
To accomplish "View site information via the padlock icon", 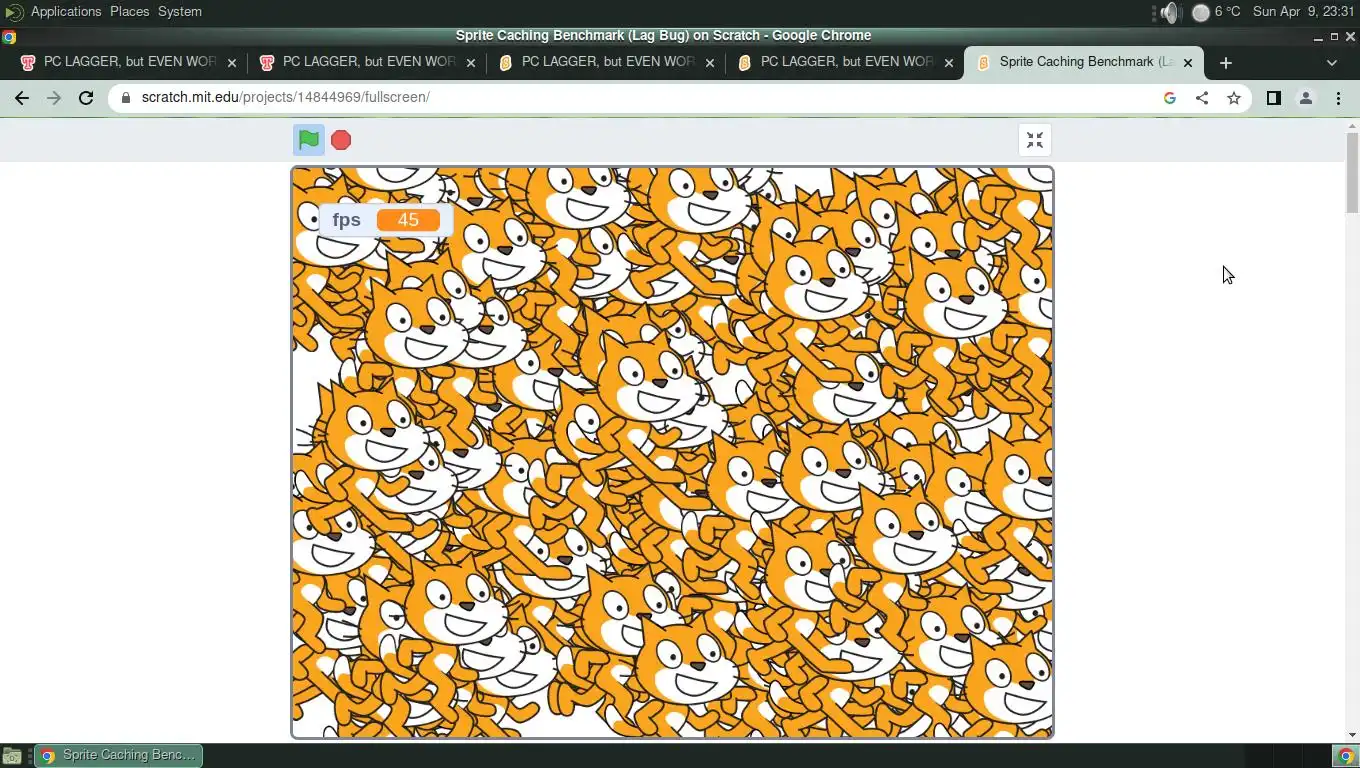I will pos(126,98).
